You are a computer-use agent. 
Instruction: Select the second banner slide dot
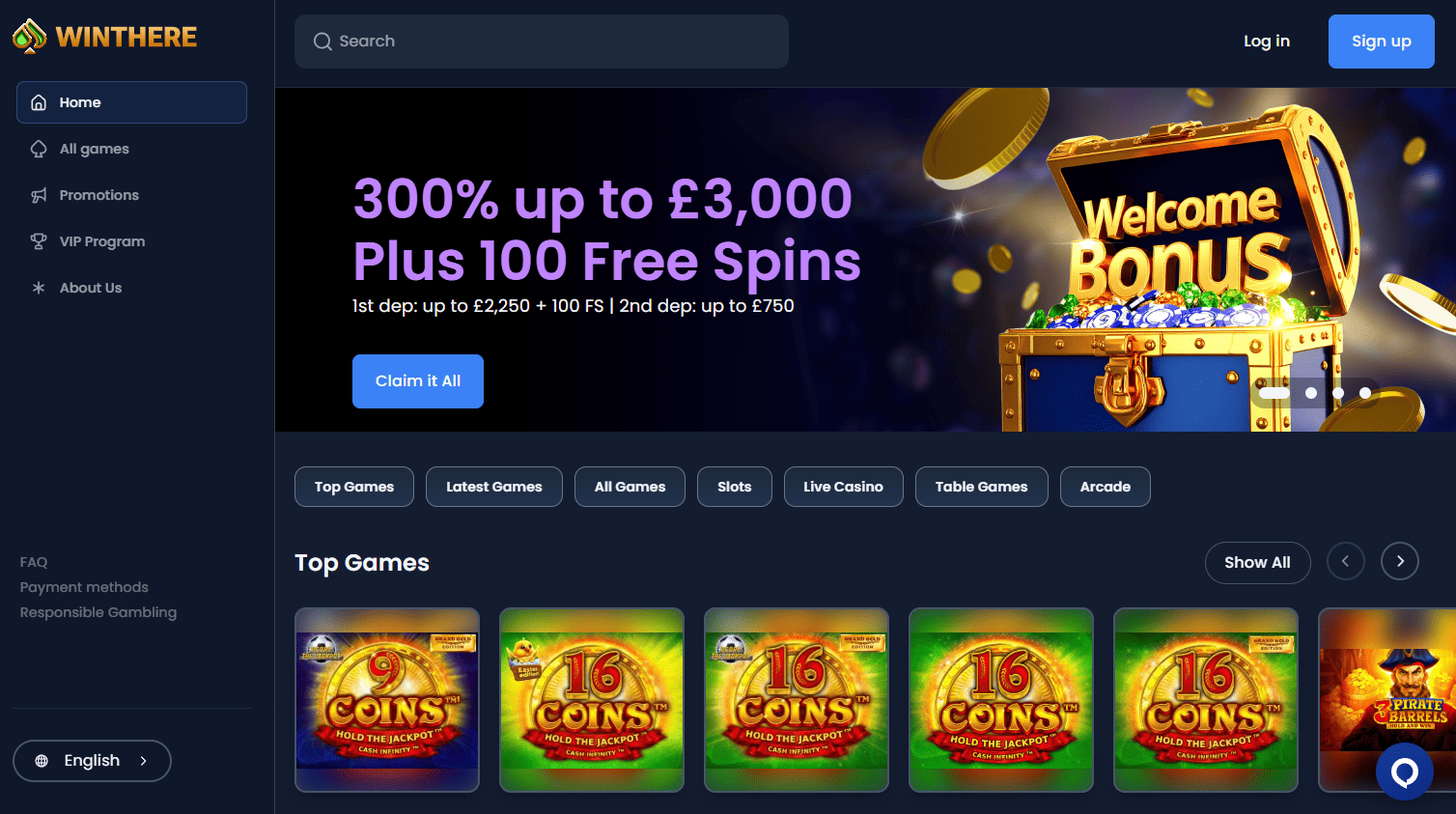point(1311,393)
